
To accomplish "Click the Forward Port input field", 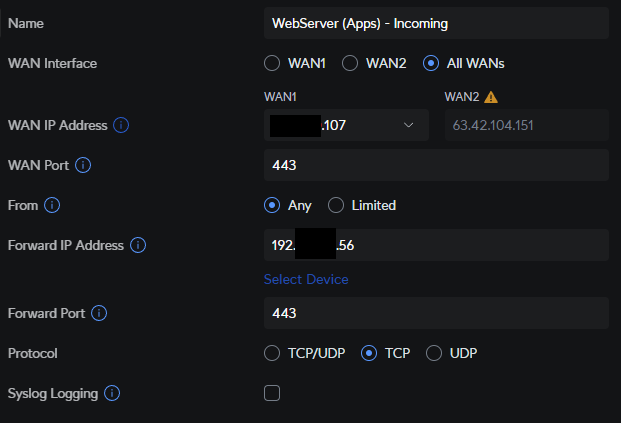I will coord(436,313).
